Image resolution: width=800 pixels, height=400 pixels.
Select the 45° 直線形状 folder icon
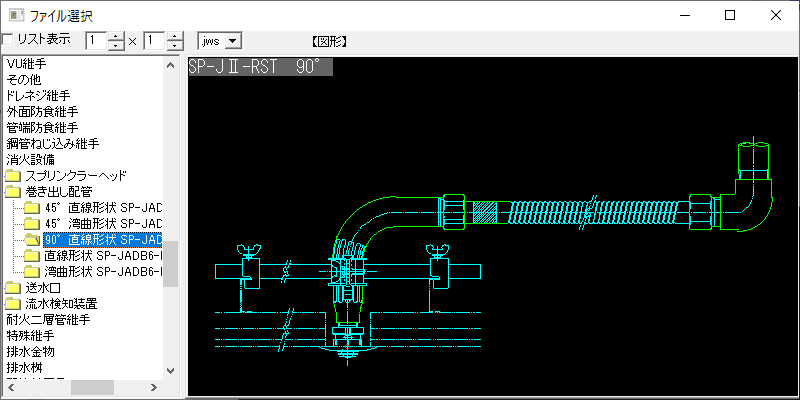tap(32, 207)
